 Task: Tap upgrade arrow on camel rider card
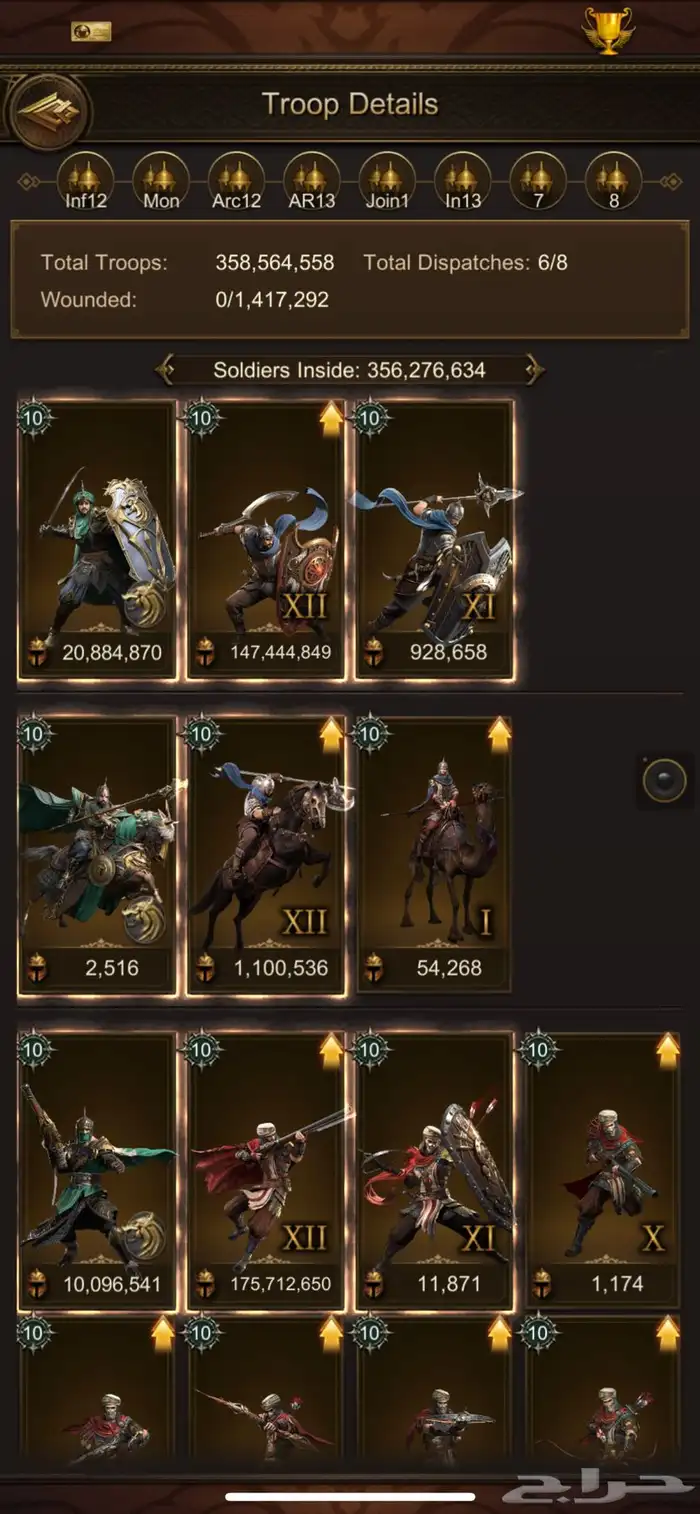coord(499,736)
